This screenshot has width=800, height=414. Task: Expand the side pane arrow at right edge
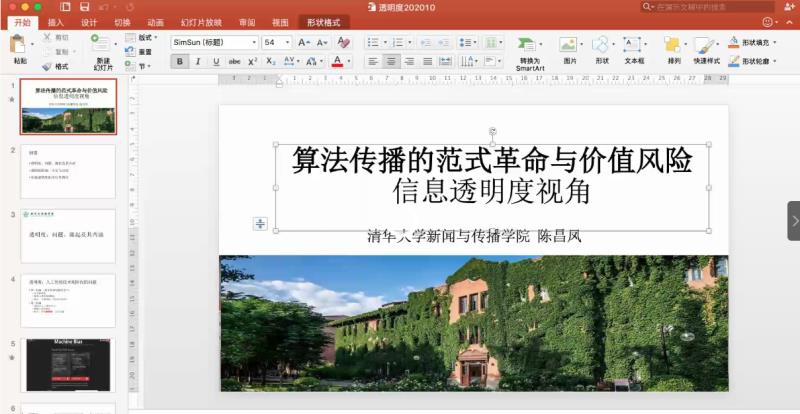pyautogui.click(x=794, y=221)
